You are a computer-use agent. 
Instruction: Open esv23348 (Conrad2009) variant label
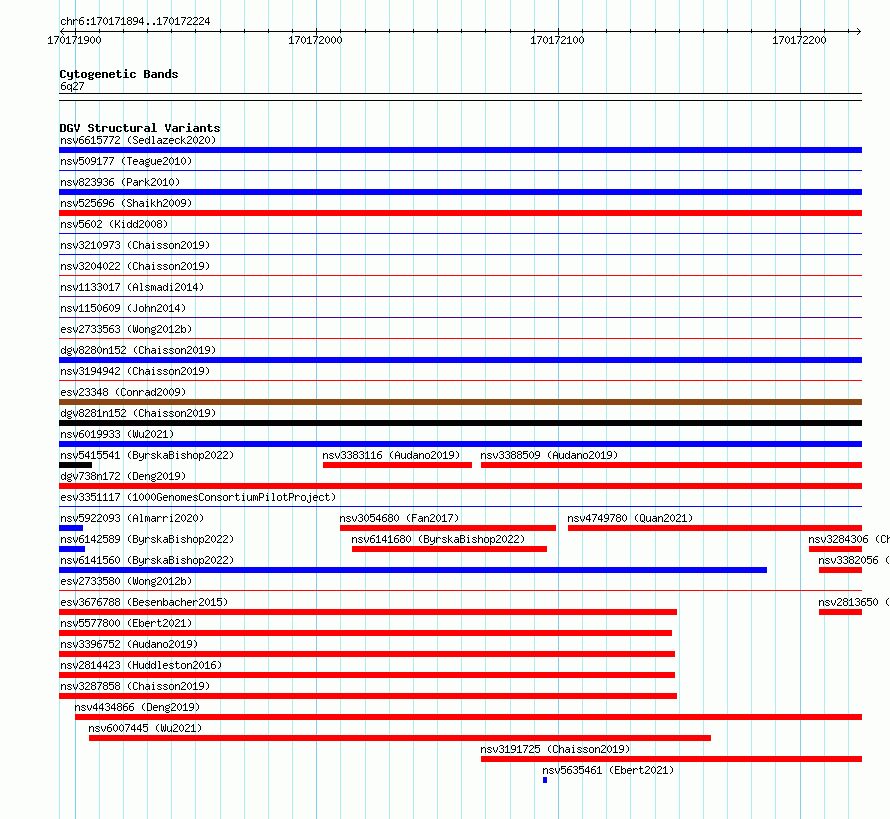[x=123, y=392]
